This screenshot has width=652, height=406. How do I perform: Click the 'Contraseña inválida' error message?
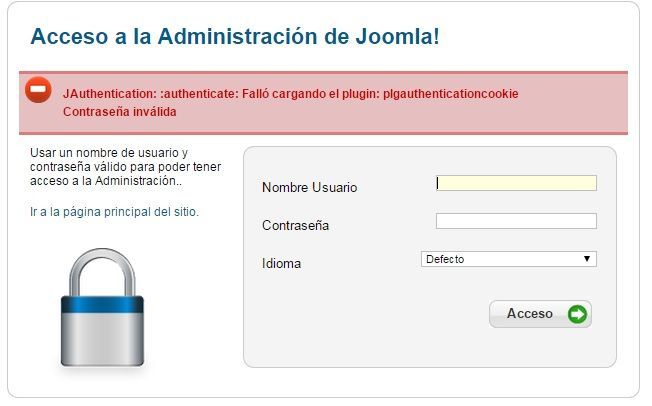(x=120, y=111)
